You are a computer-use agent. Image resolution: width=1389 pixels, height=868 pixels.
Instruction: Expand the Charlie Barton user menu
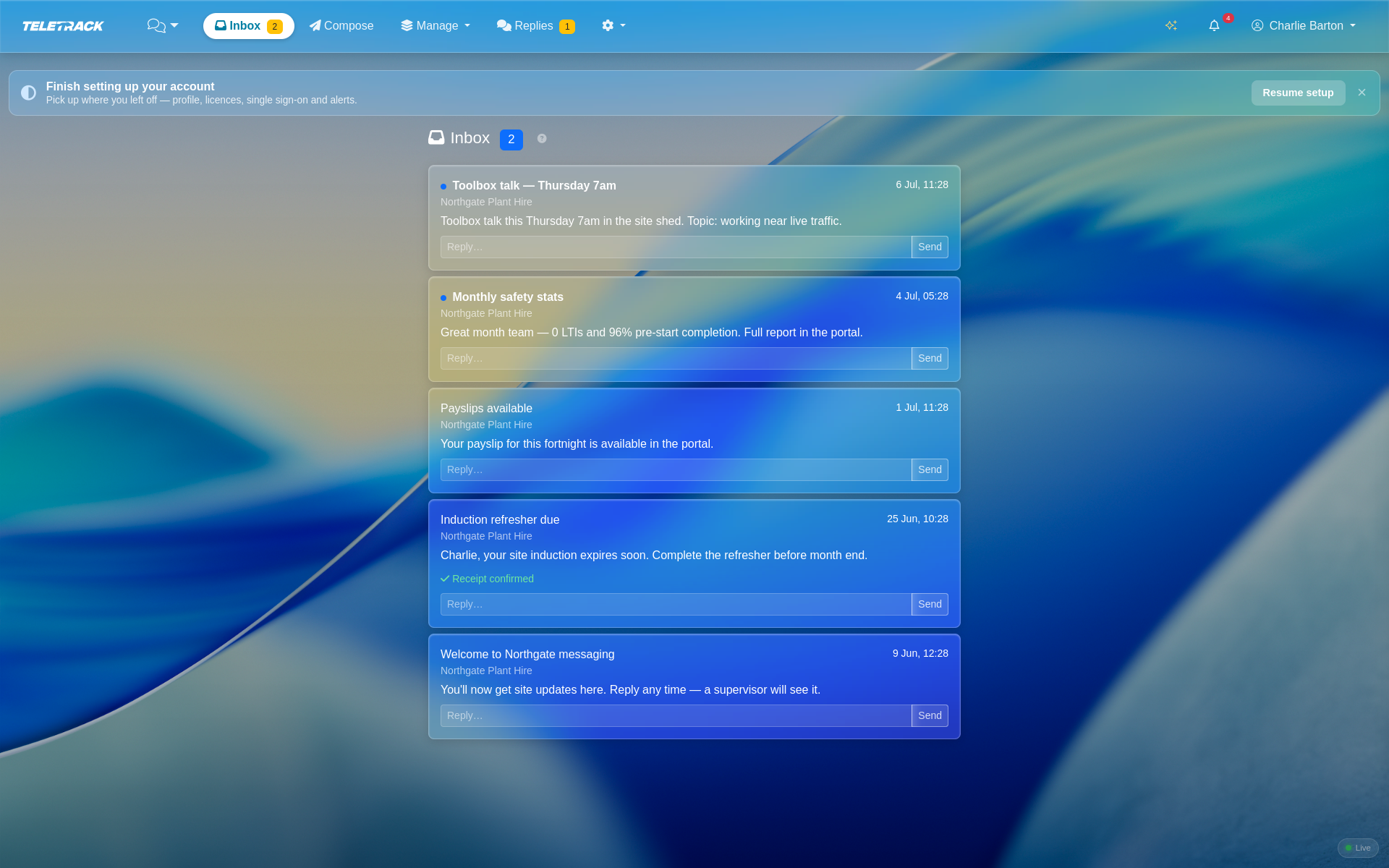tap(1304, 26)
